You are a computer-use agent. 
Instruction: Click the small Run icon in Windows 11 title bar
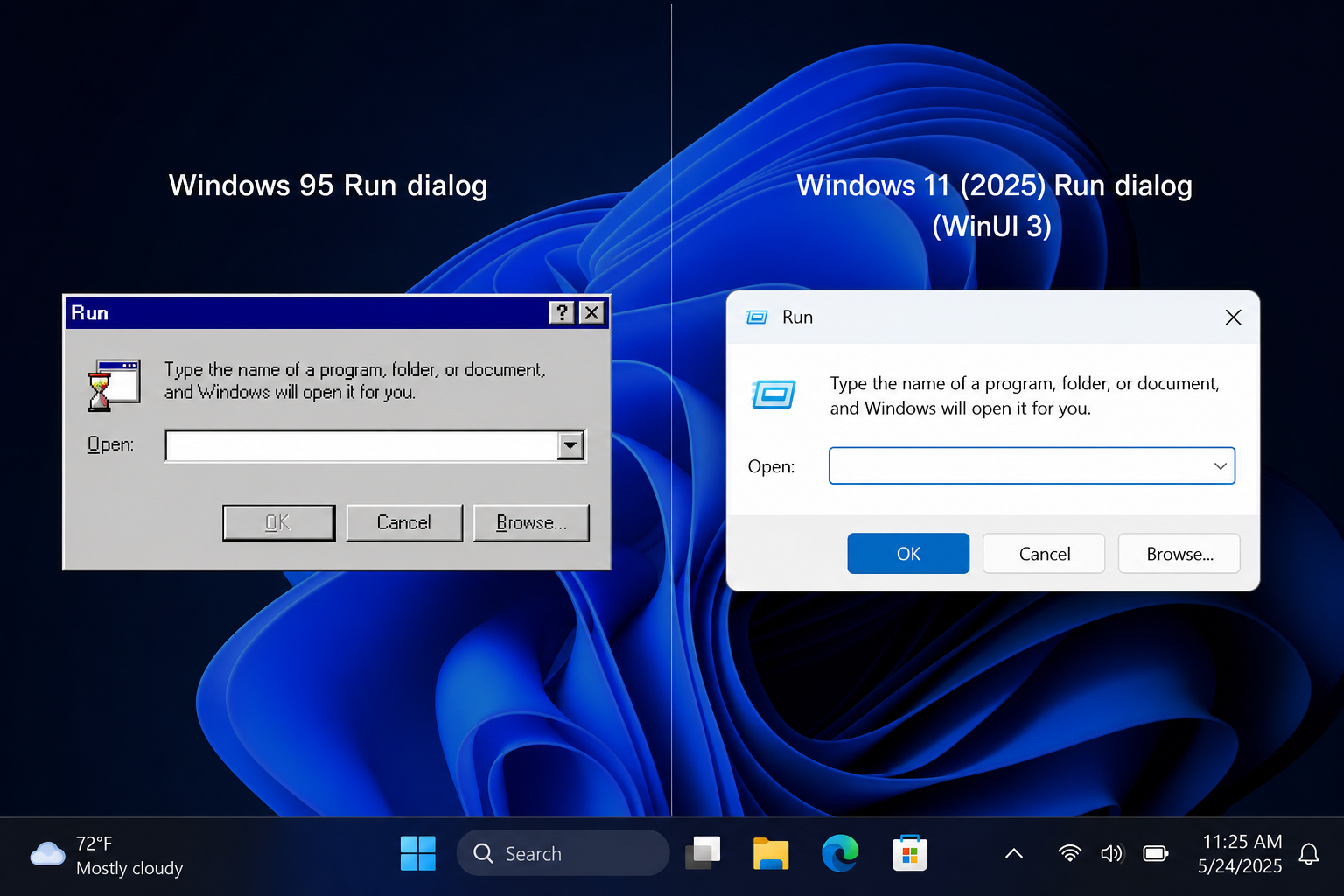[757, 317]
